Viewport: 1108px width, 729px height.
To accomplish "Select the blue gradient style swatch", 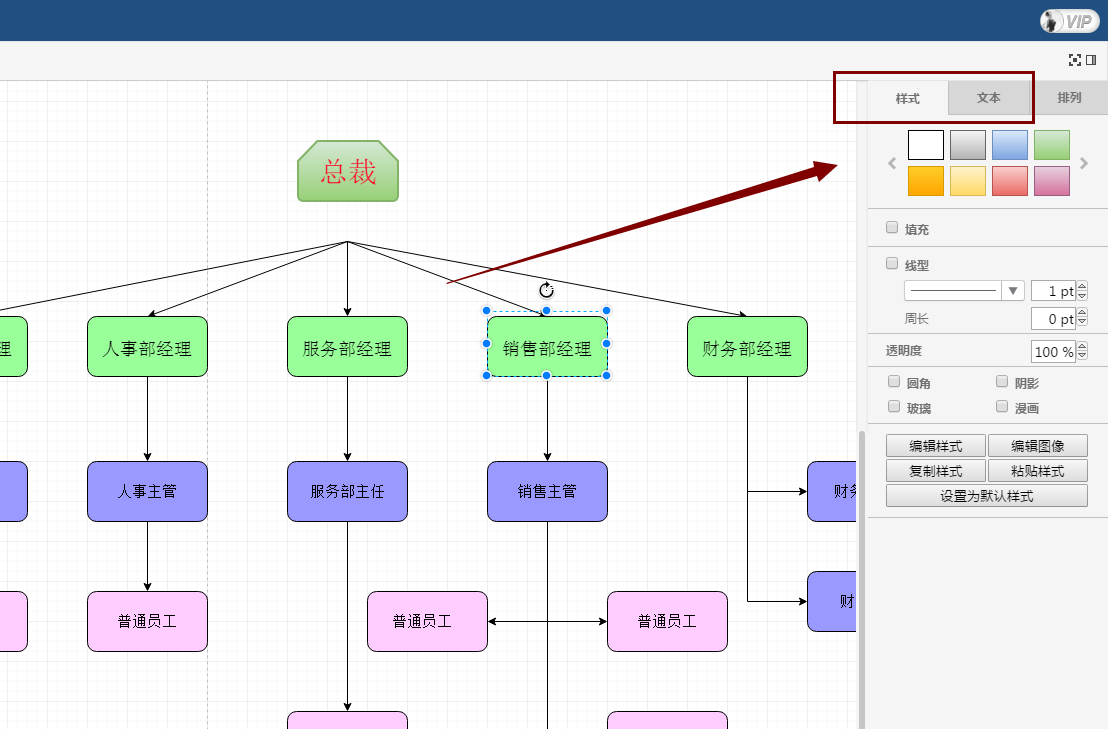I will click(1010, 145).
